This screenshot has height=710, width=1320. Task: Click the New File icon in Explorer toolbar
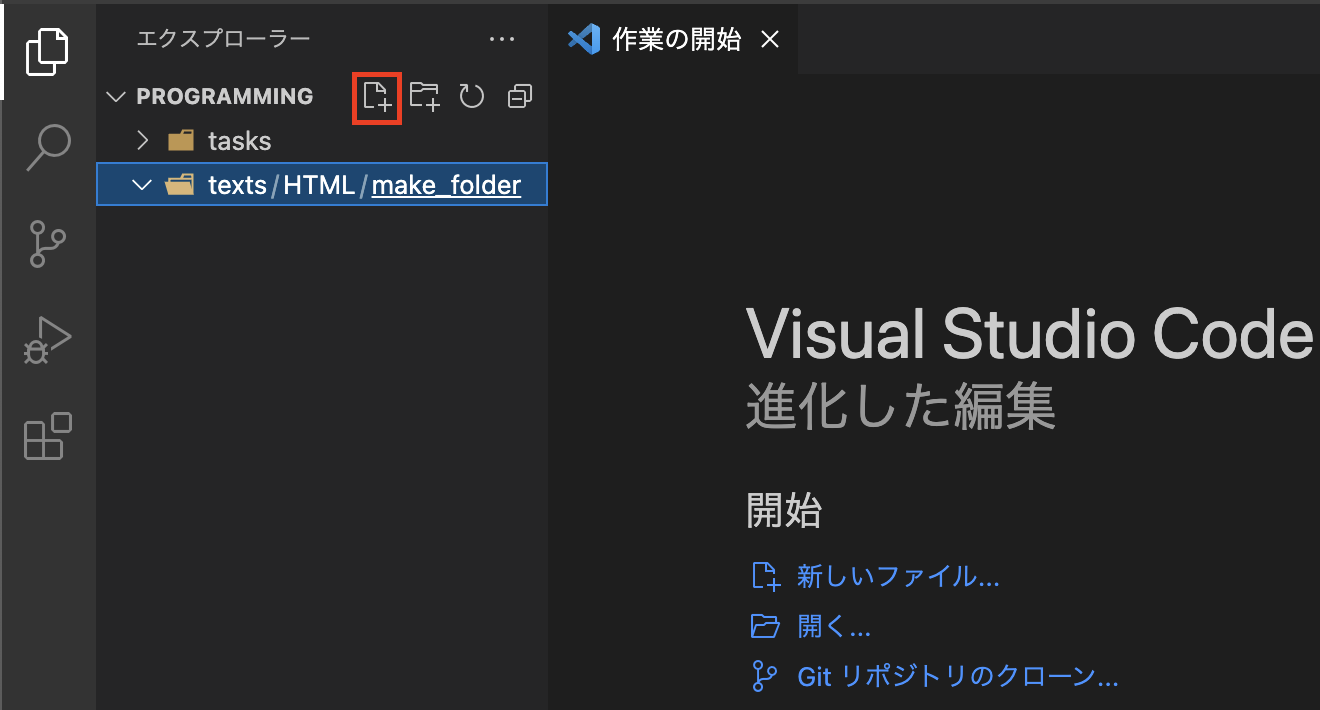(x=377, y=96)
